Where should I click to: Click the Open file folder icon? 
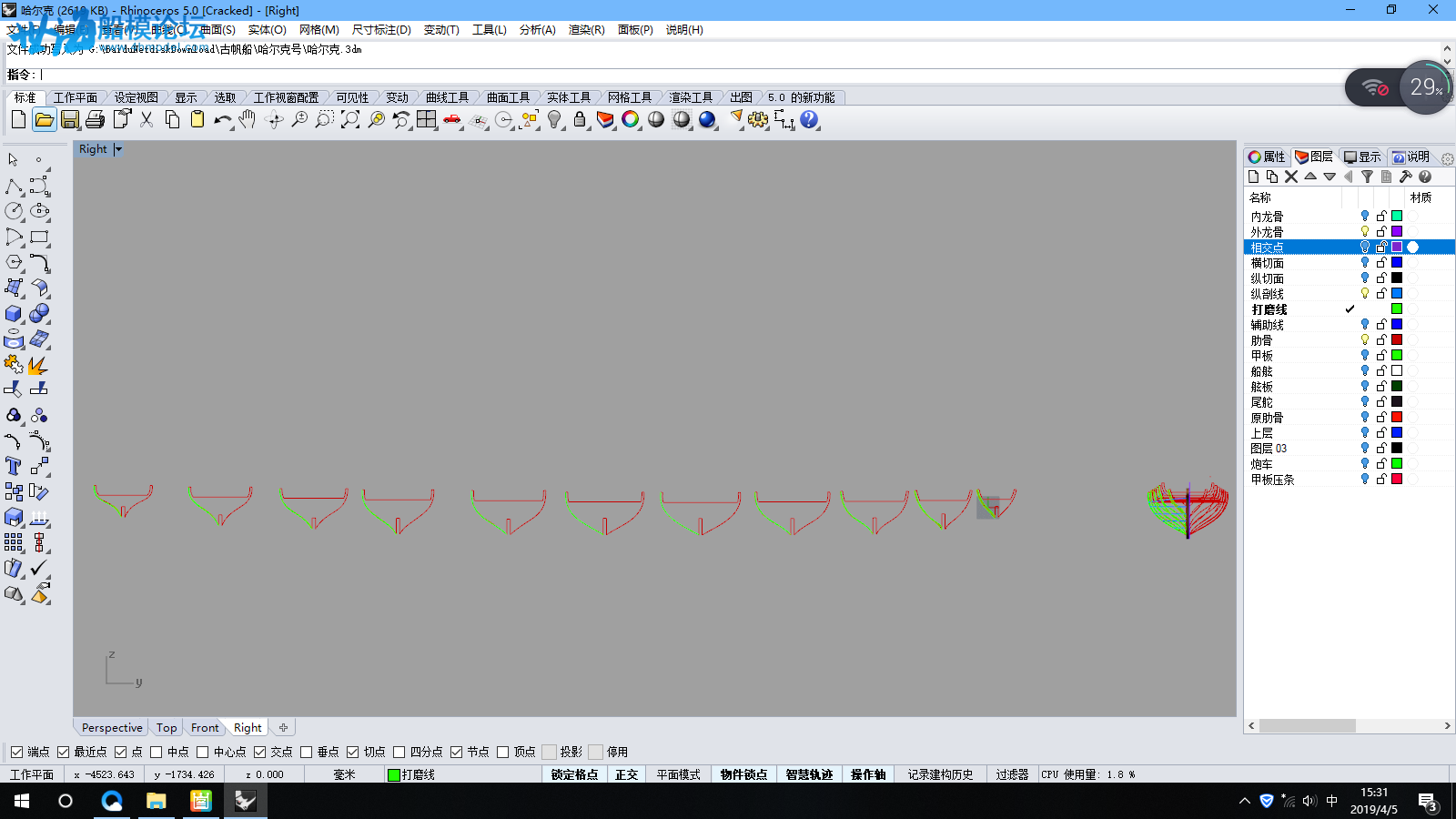coord(44,119)
